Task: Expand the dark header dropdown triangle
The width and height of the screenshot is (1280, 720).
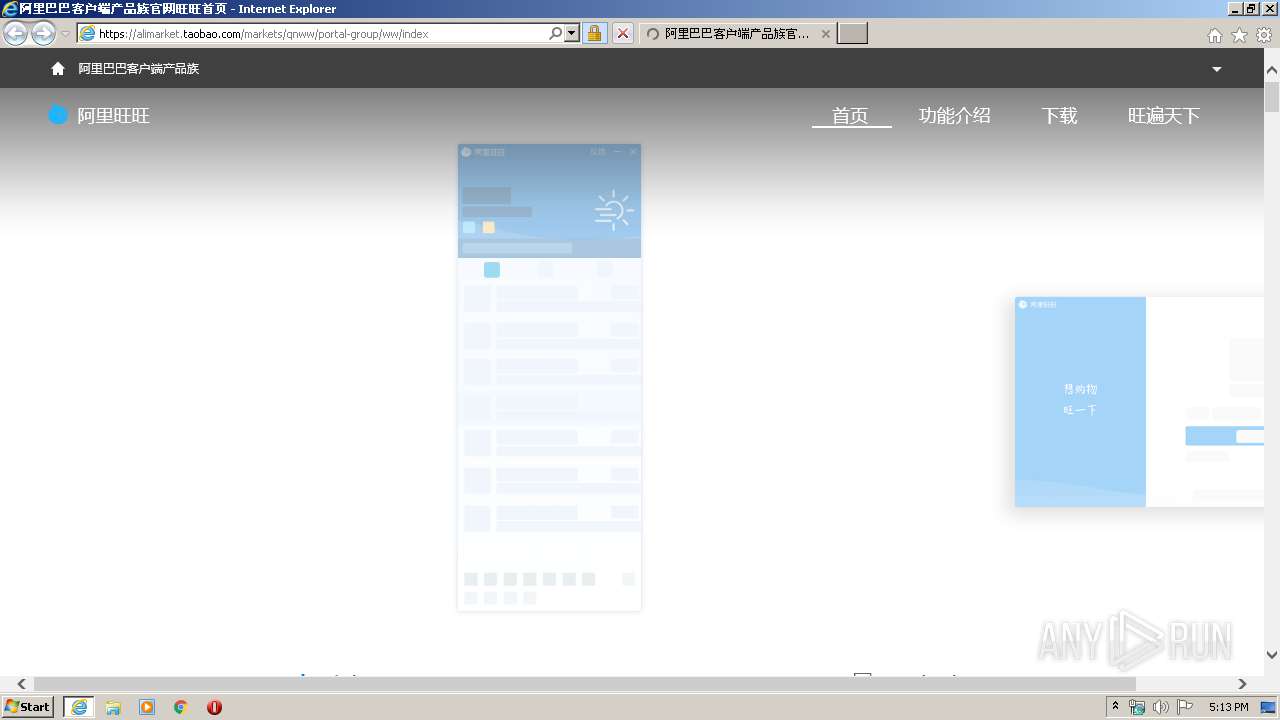Action: click(1217, 69)
